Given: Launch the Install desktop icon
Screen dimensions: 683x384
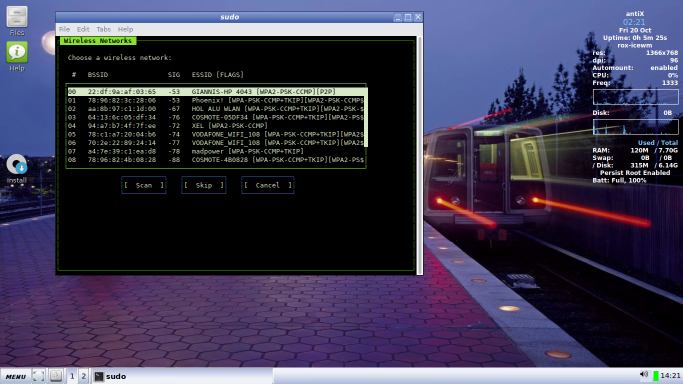Looking at the screenshot, I should 17,169.
